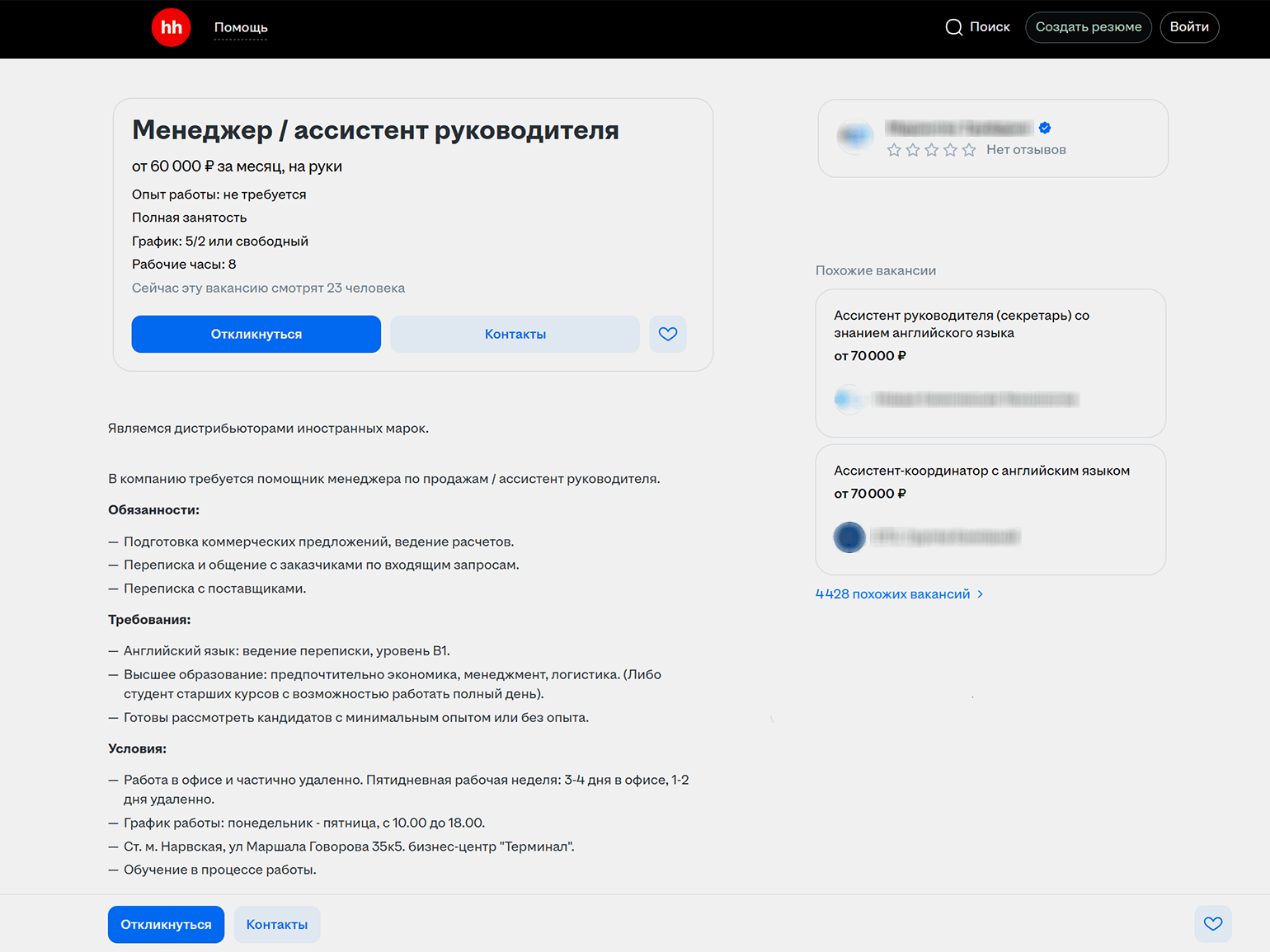Click the search magnifier icon

953,27
